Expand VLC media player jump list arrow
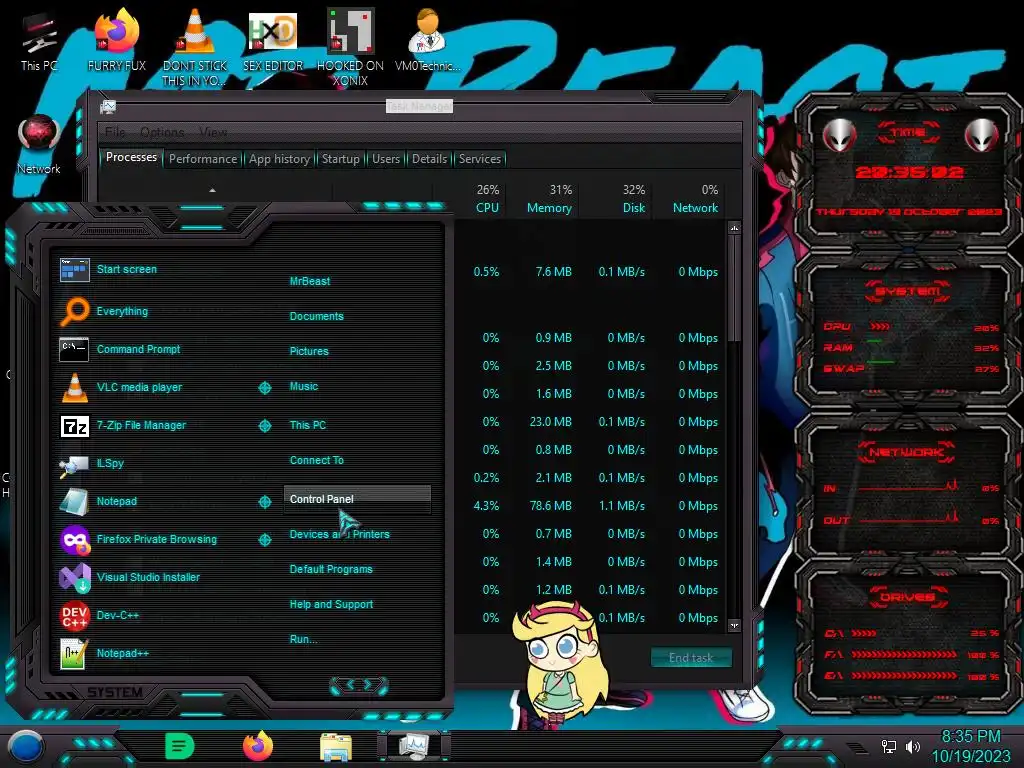1024x768 pixels. pos(264,388)
